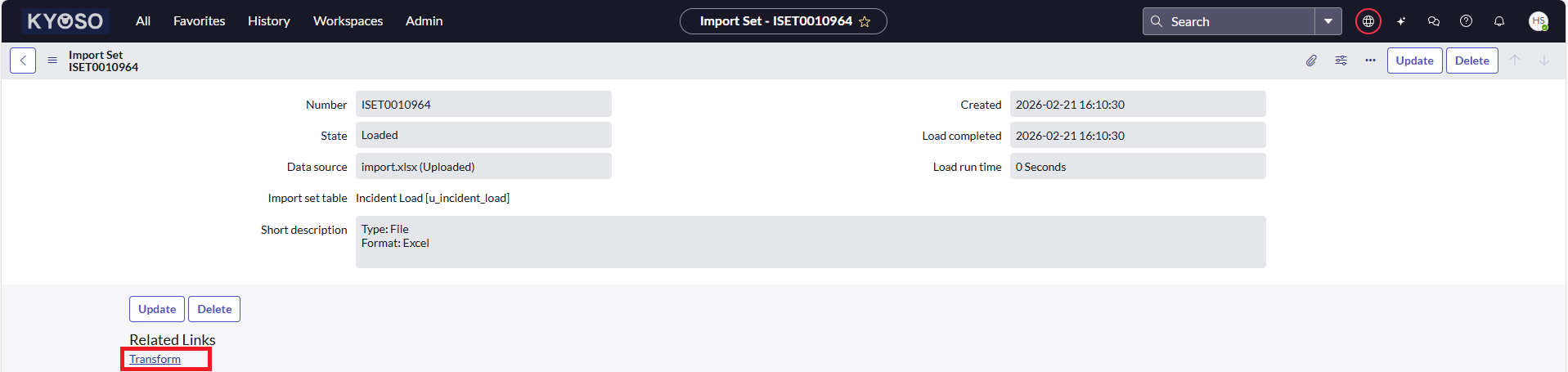The image size is (1568, 372).
Task: Click the bottom Update button
Action: [157, 309]
